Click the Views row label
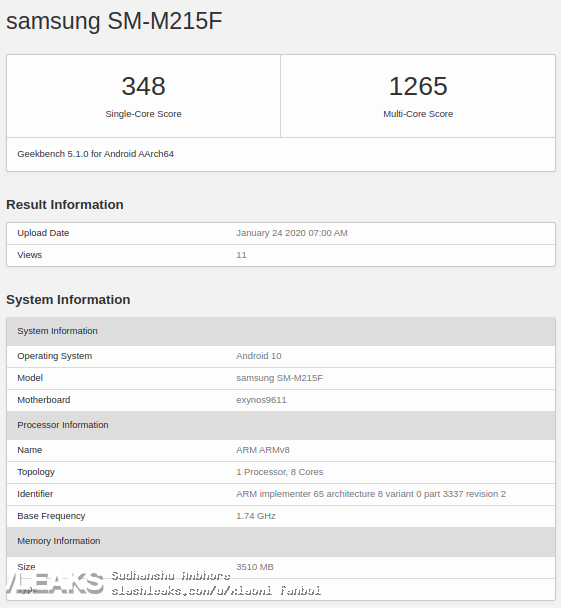 [x=29, y=255]
